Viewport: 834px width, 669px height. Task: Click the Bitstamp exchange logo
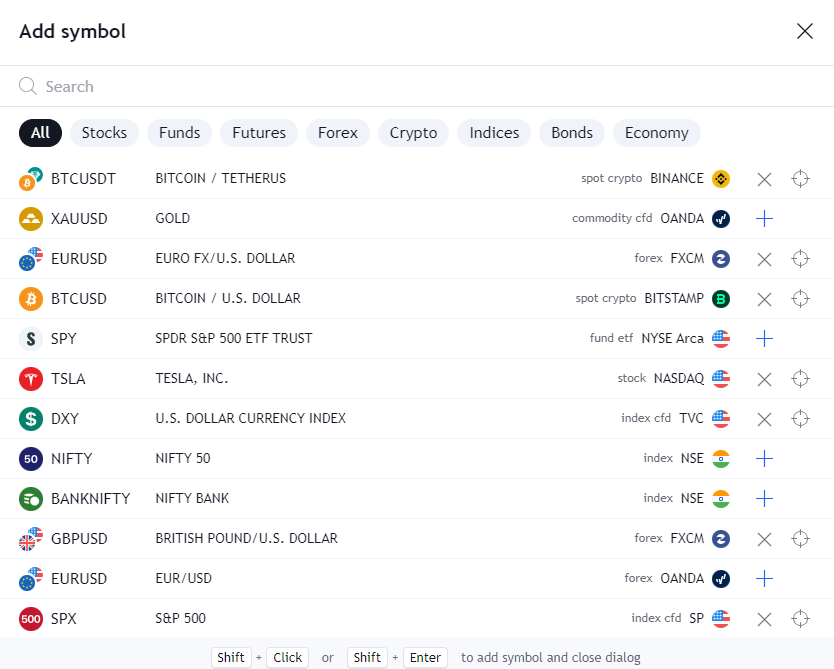(x=721, y=299)
